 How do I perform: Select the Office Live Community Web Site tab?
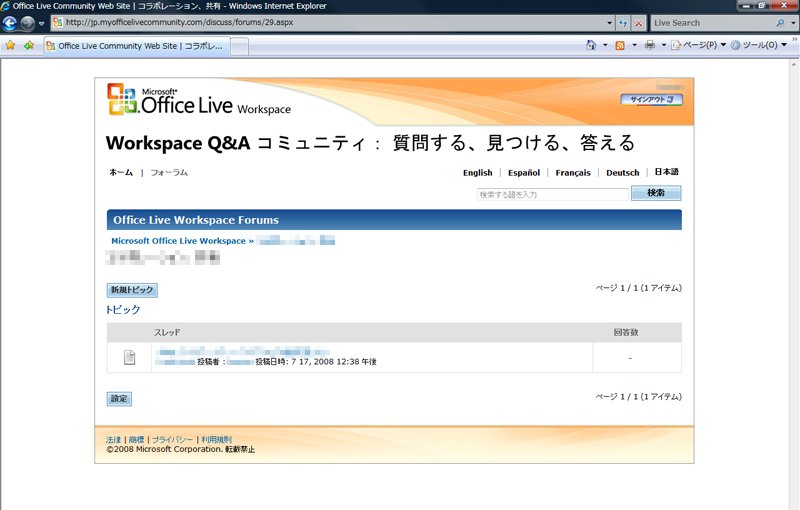(x=136, y=46)
